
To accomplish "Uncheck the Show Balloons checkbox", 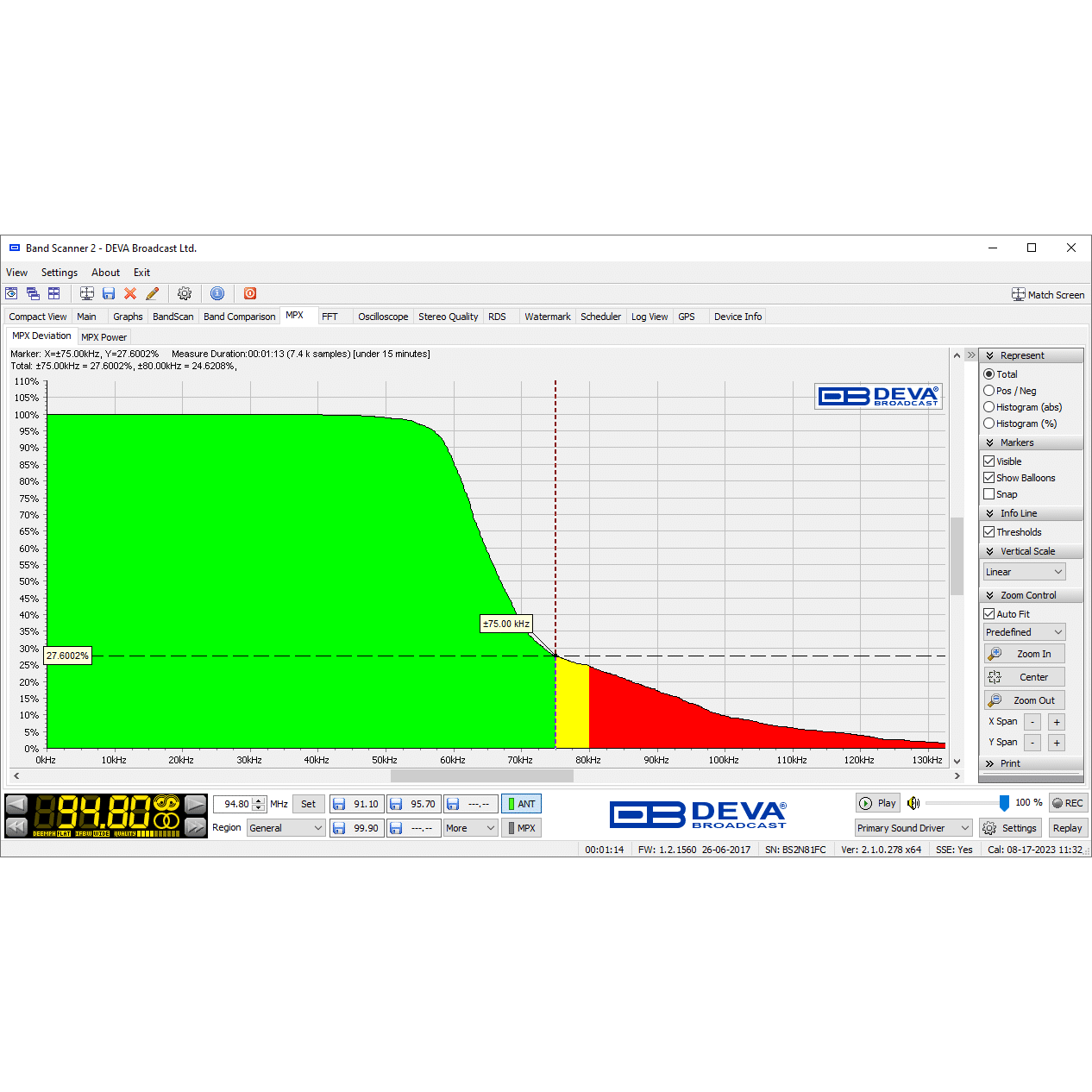I will tap(989, 478).
